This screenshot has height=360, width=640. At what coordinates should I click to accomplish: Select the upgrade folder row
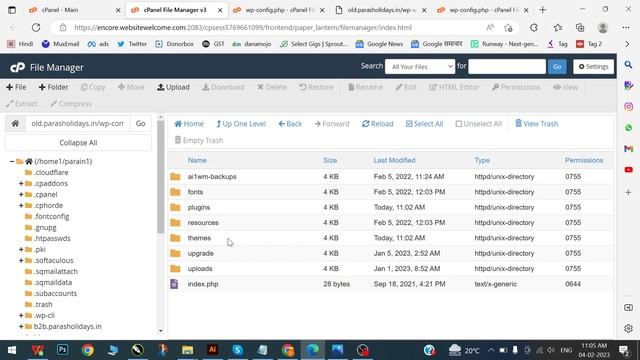coord(391,253)
